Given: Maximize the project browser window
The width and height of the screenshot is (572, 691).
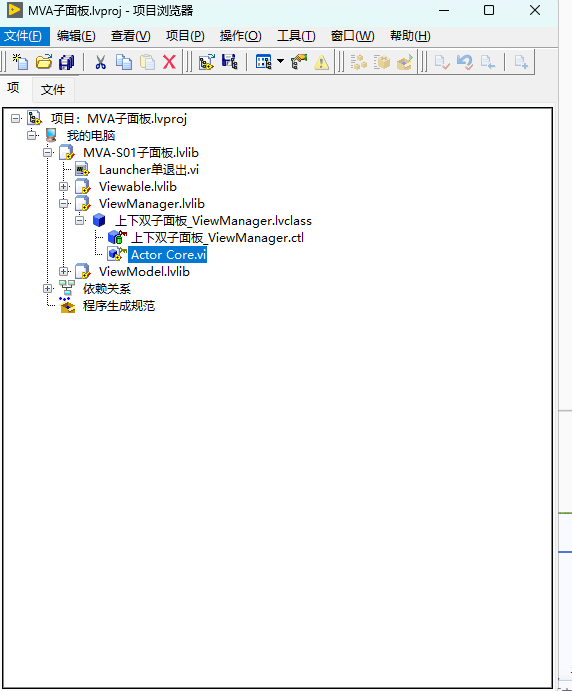Looking at the screenshot, I should [489, 10].
